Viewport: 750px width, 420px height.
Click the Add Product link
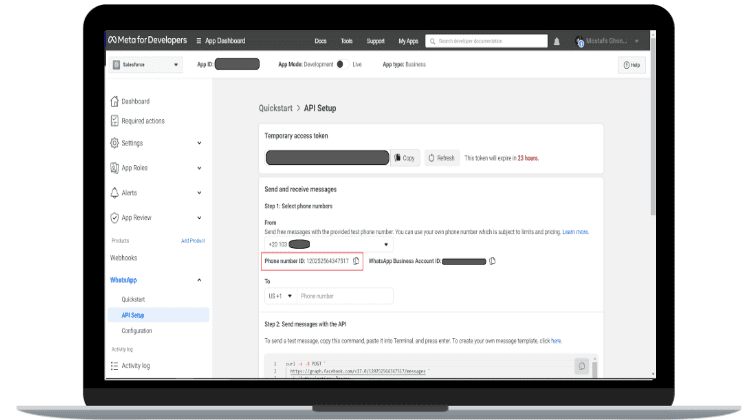pyautogui.click(x=193, y=241)
